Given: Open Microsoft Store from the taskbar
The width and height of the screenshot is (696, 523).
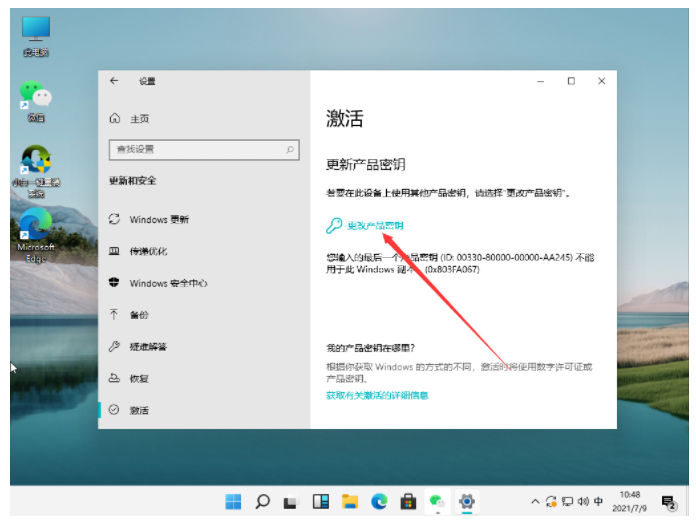Looking at the screenshot, I should (408, 501).
